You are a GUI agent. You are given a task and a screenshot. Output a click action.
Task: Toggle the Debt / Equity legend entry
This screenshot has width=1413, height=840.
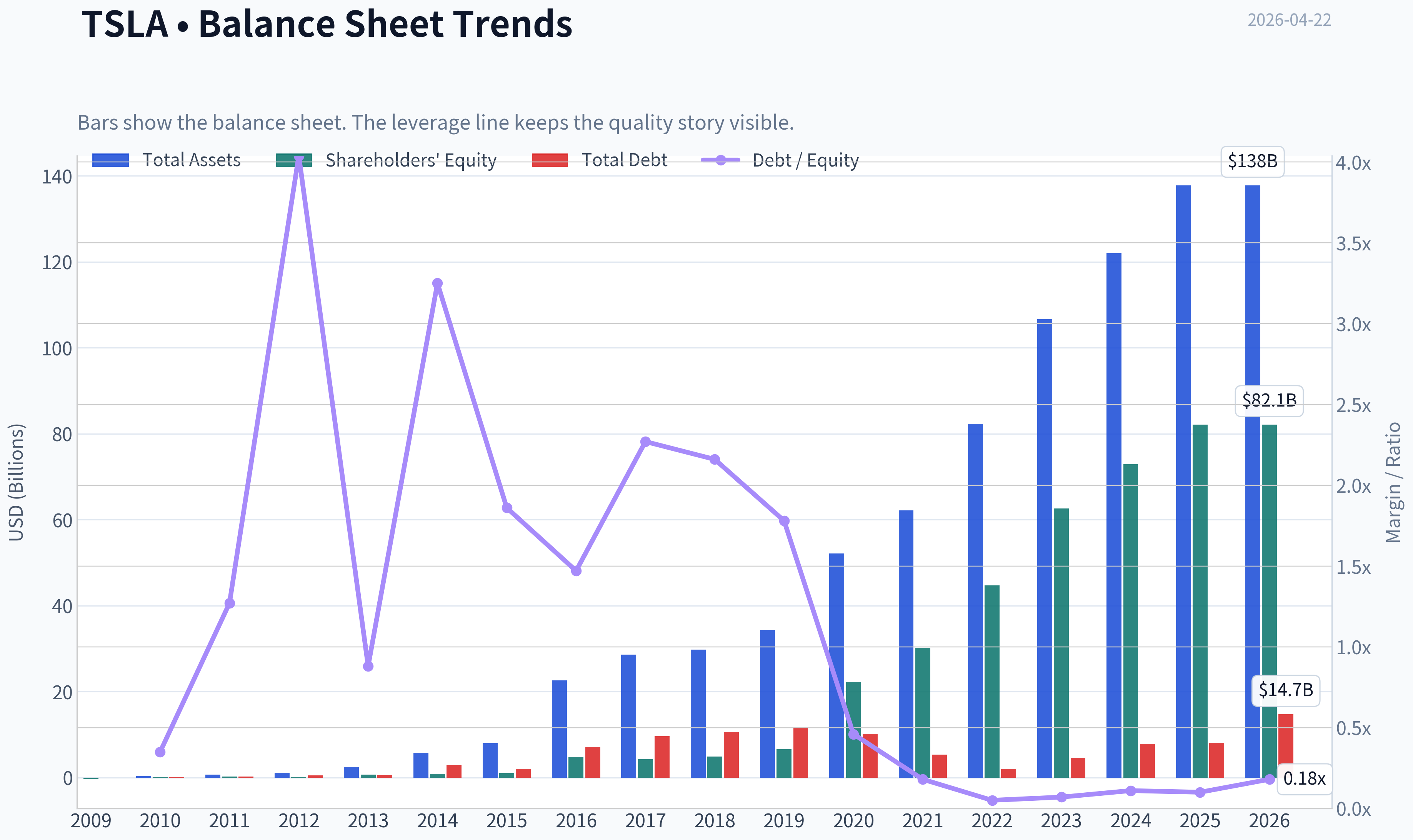[x=780, y=160]
